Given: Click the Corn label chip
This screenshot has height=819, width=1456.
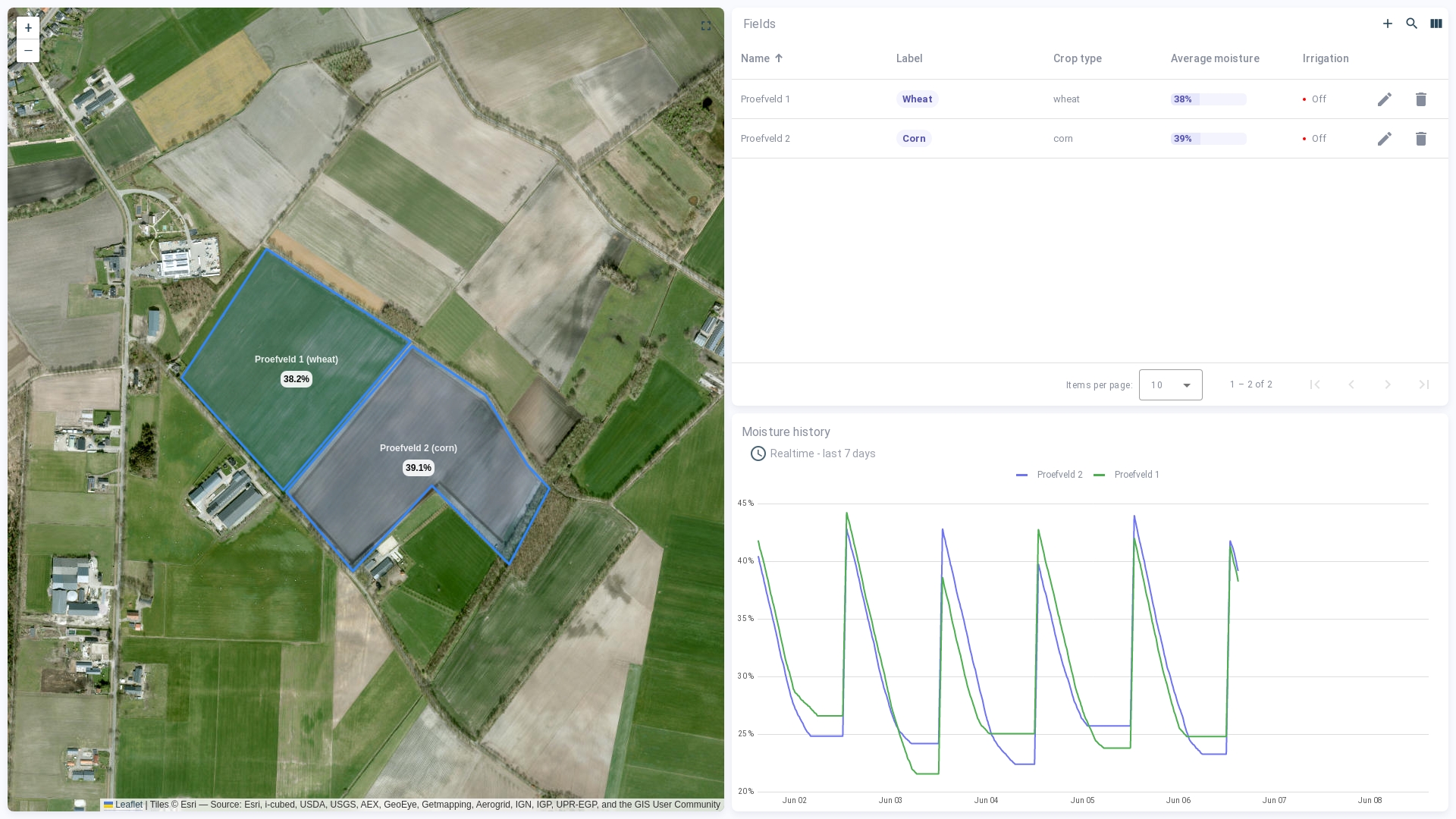Looking at the screenshot, I should coord(914,139).
